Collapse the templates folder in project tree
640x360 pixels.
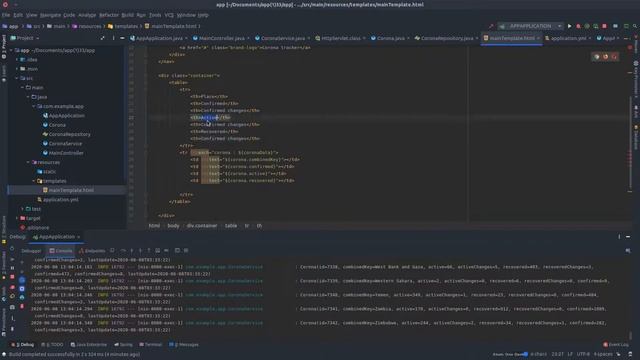coord(34,181)
